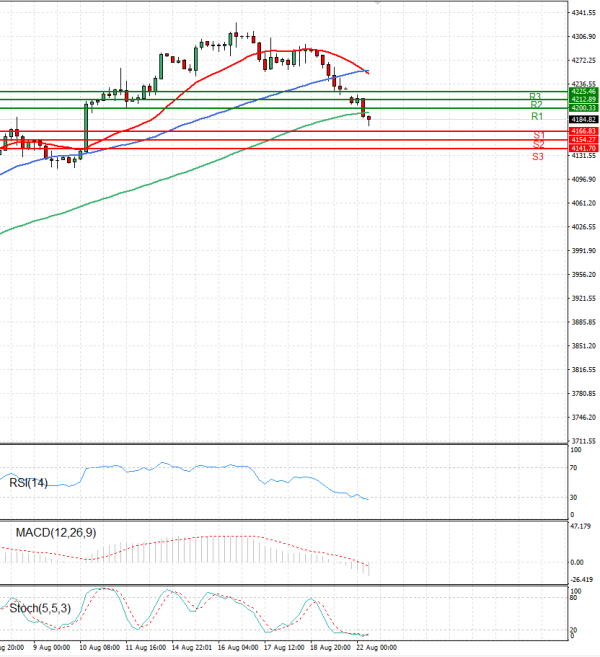Image resolution: width=600 pixels, height=657 pixels.
Task: Click the 4061.20 price axis value
Action: [584, 203]
